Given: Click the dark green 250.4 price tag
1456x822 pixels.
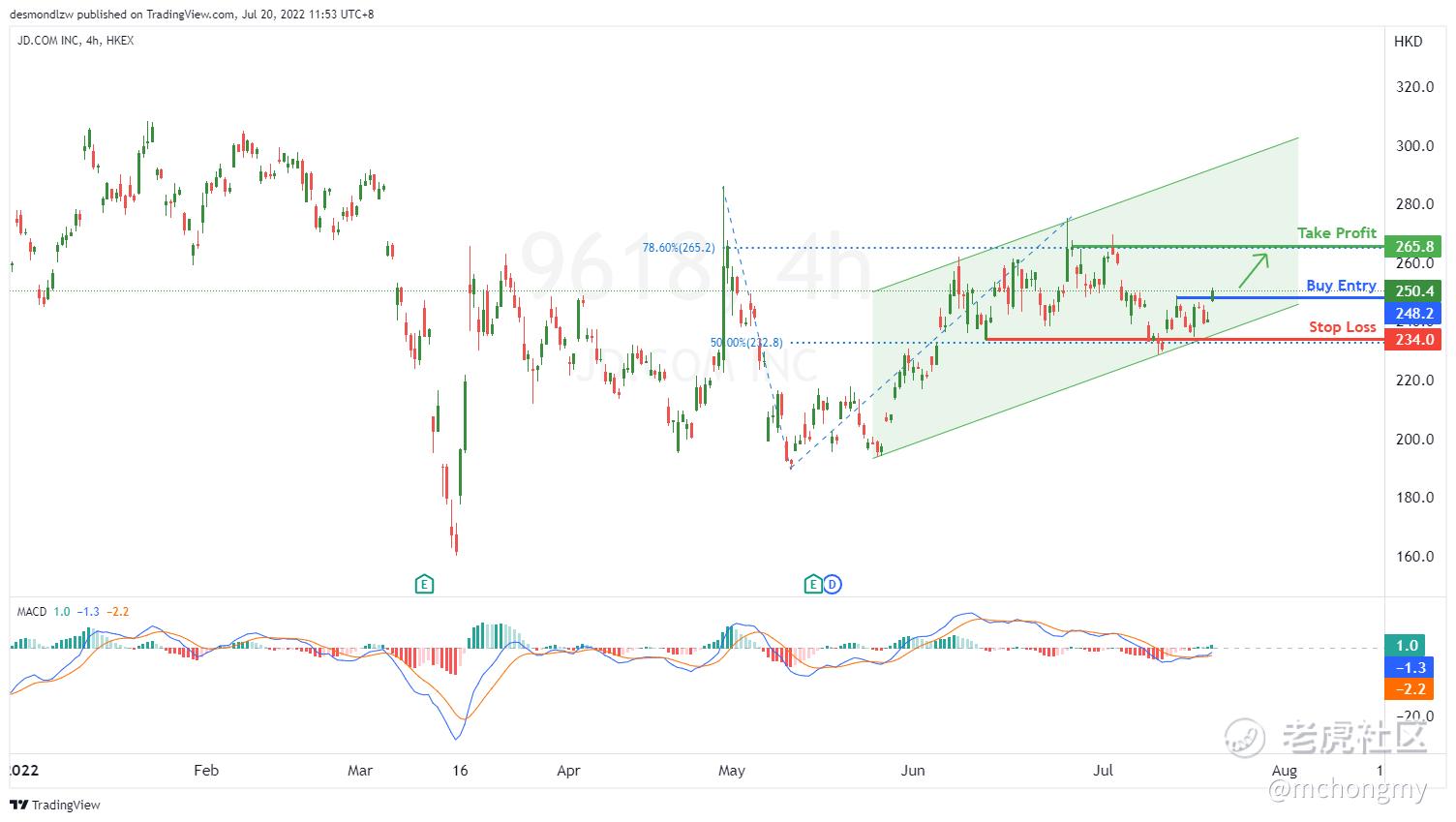Looking at the screenshot, I should tap(1414, 290).
